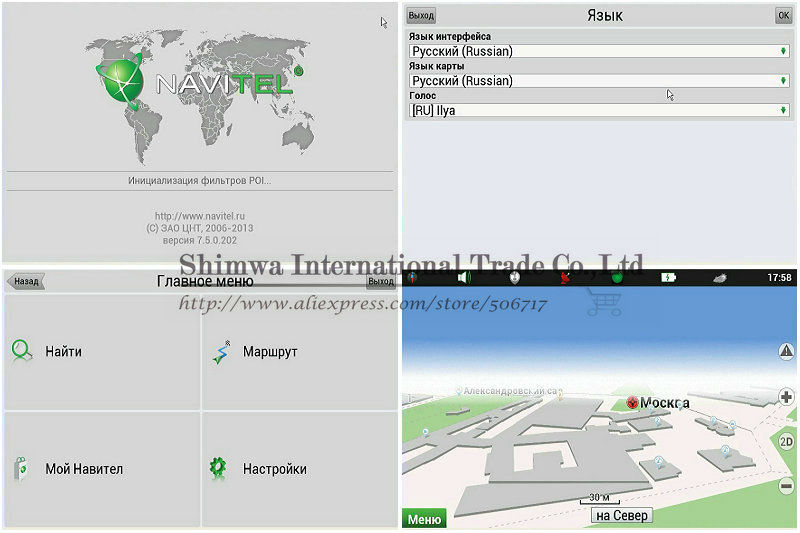This screenshot has width=800, height=533.
Task: Open Язык интерфейса dropdown
Action: pyautogui.click(x=599, y=51)
